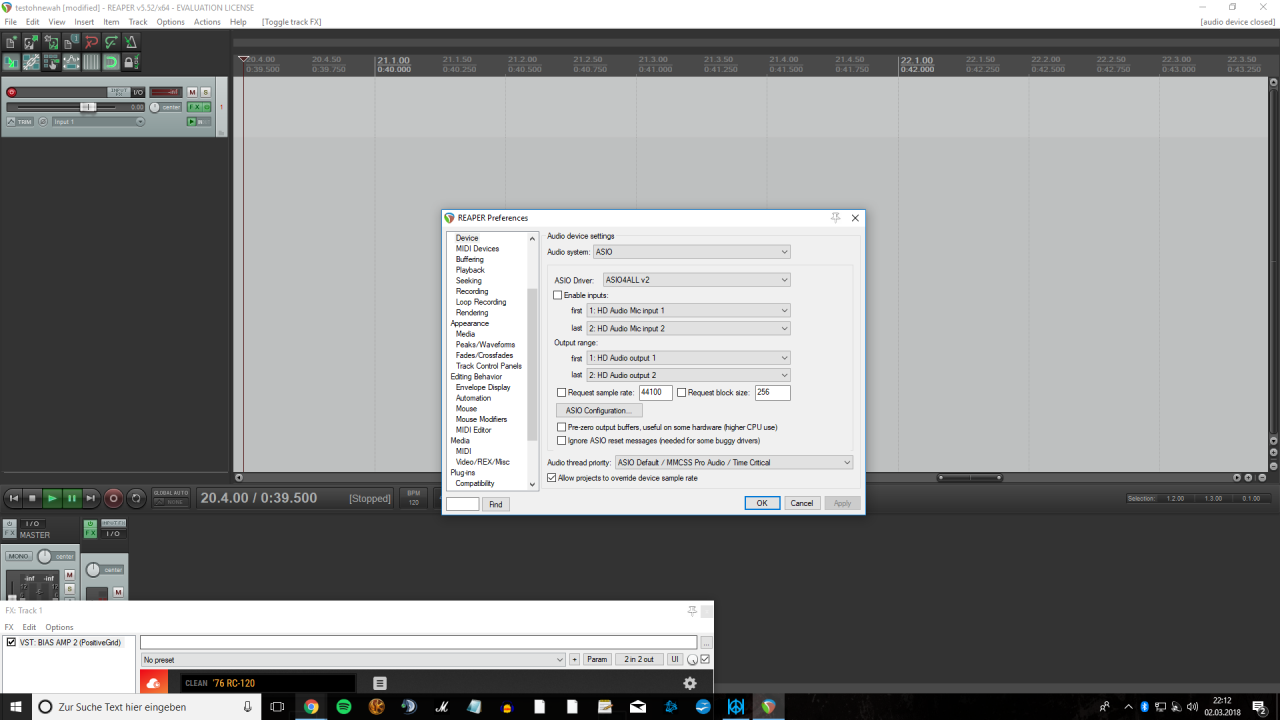Toggle the metronome icon in toolbar
Viewport: 1280px width, 720px height.
(131, 42)
